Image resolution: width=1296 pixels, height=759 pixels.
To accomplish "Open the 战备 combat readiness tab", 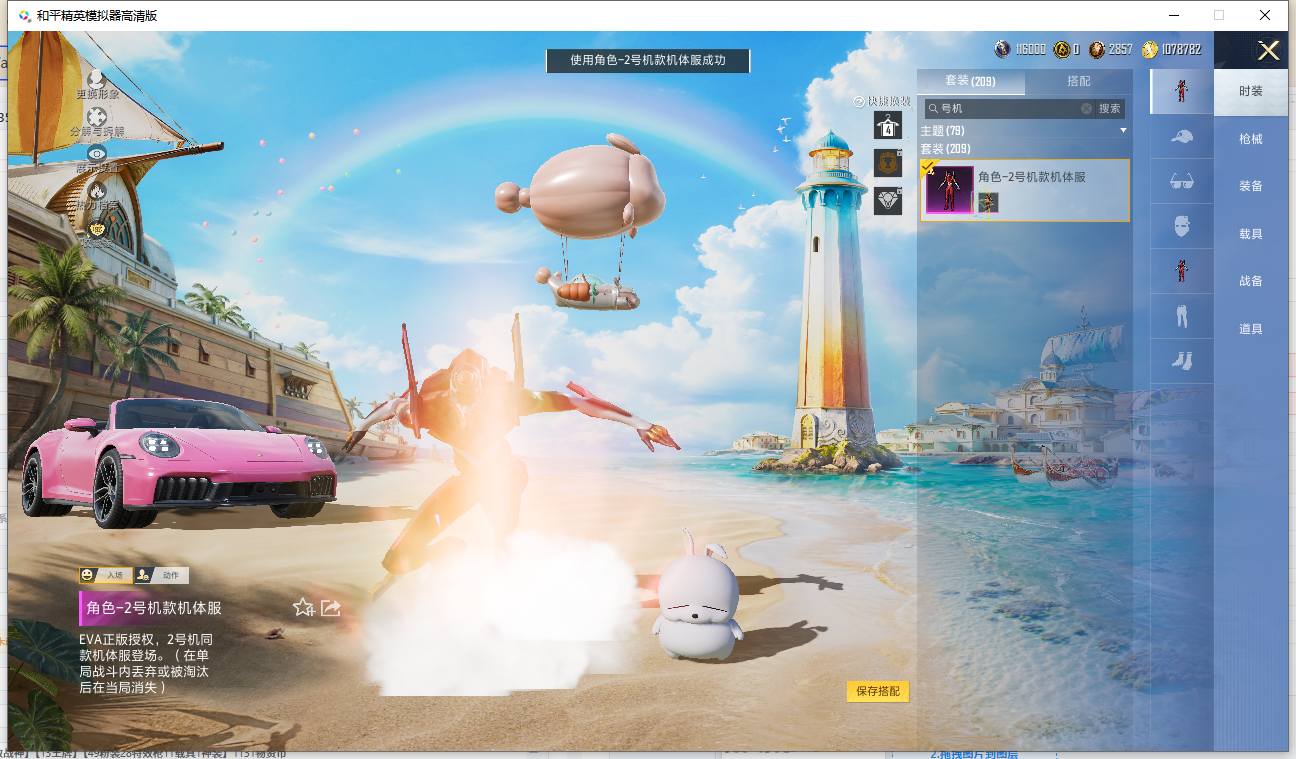I will 1251,281.
